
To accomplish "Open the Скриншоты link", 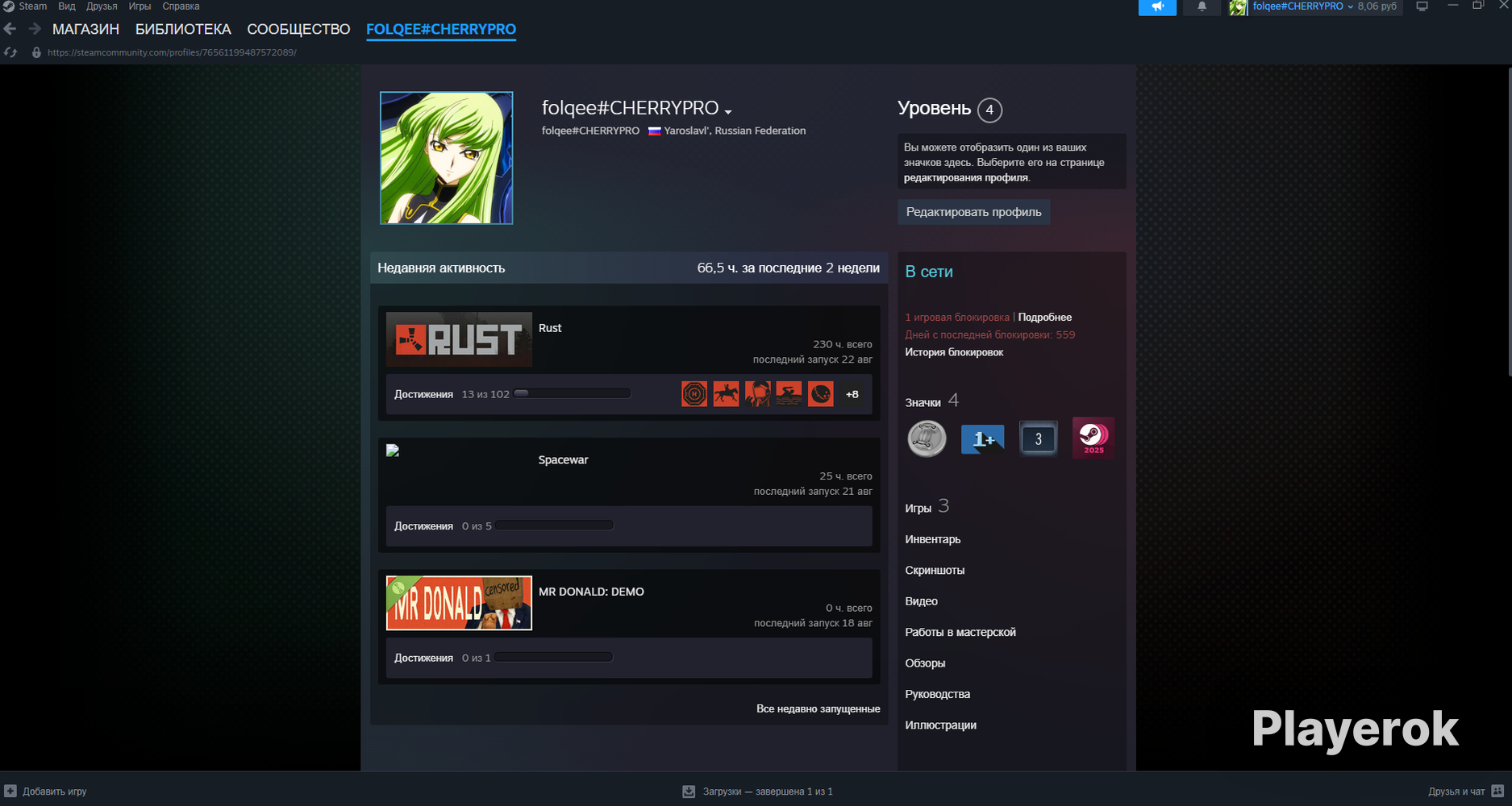I will (x=935, y=571).
